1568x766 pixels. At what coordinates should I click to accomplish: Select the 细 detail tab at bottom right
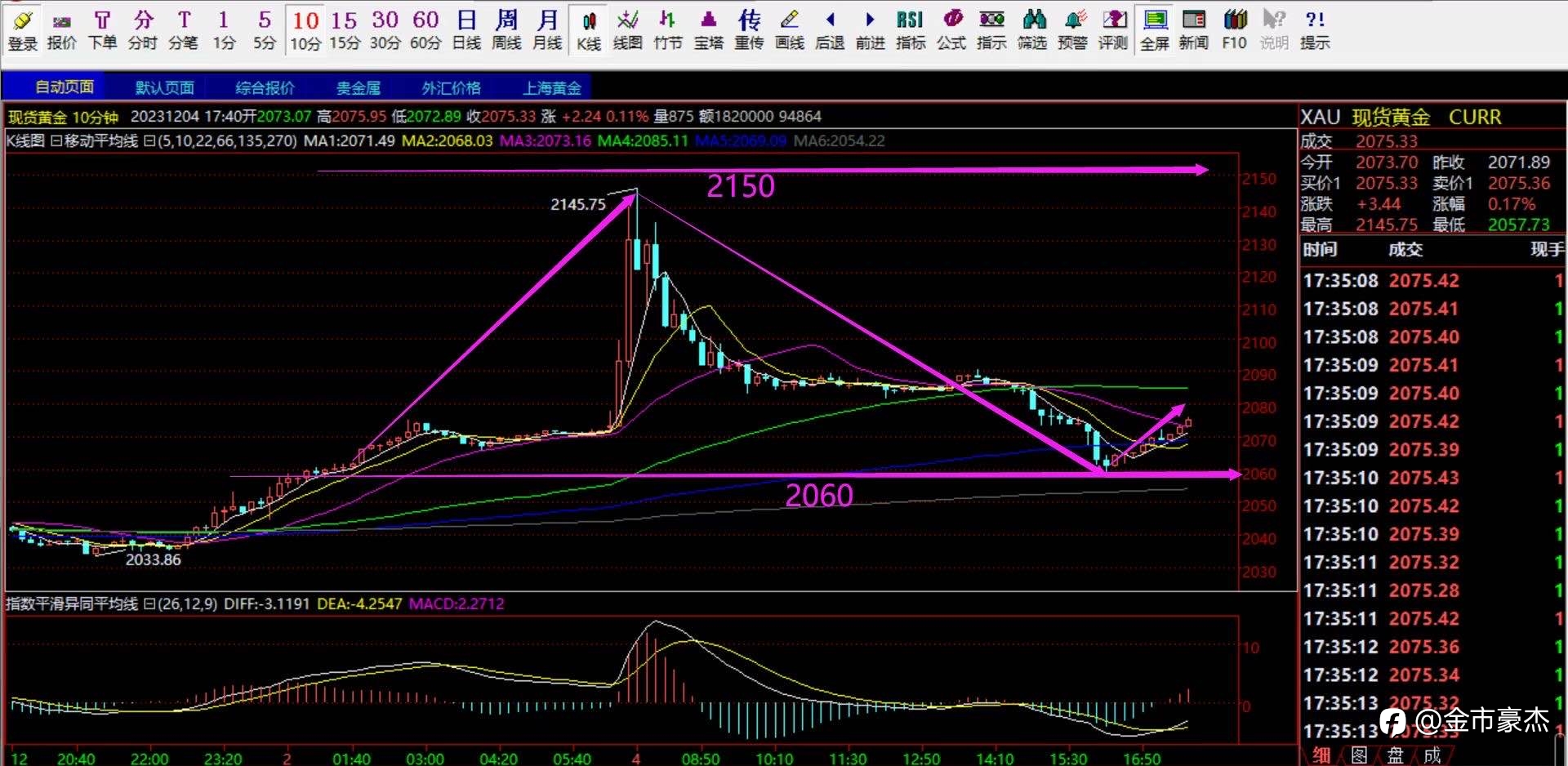tap(1321, 755)
